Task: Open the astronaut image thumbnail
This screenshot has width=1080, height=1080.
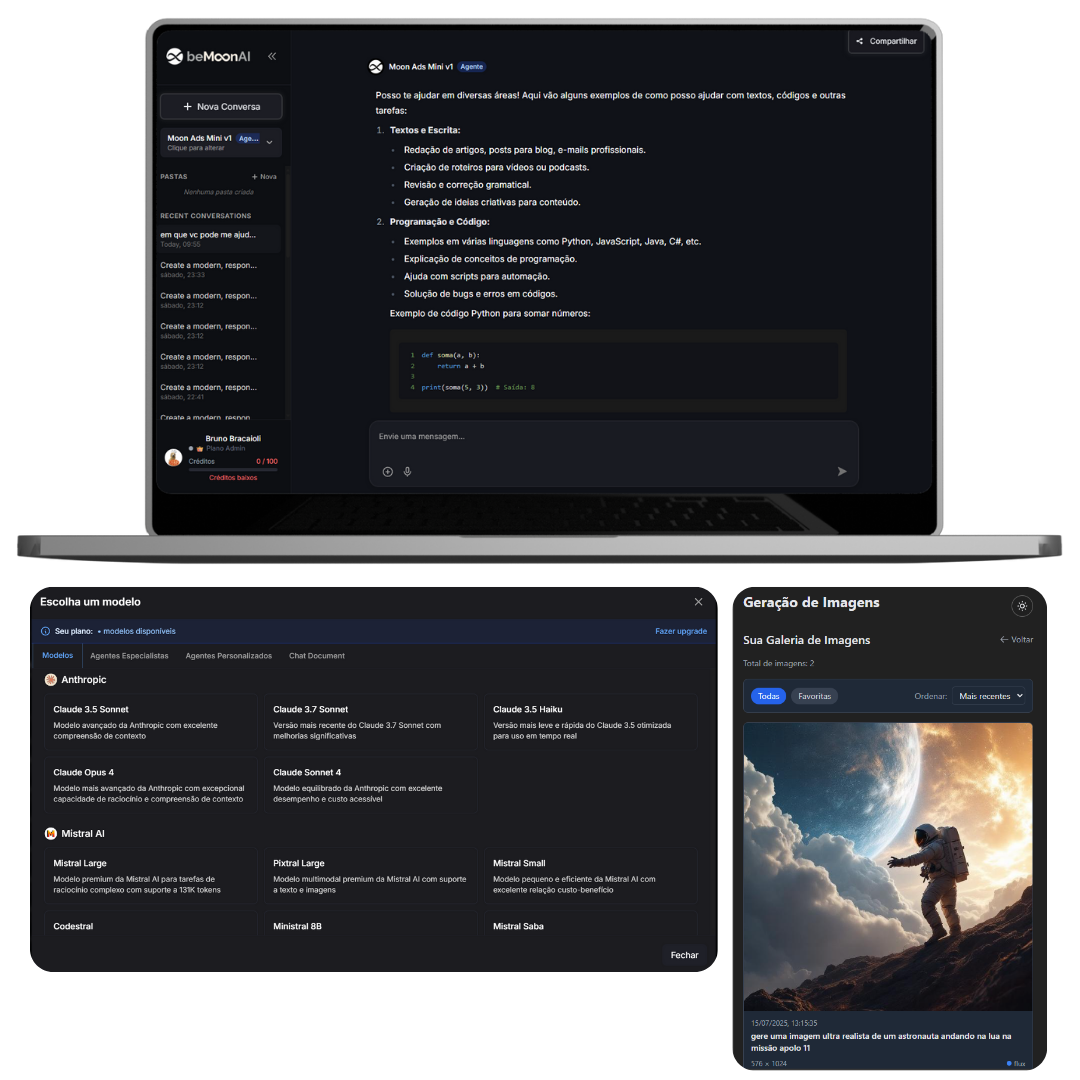Action: (x=887, y=866)
